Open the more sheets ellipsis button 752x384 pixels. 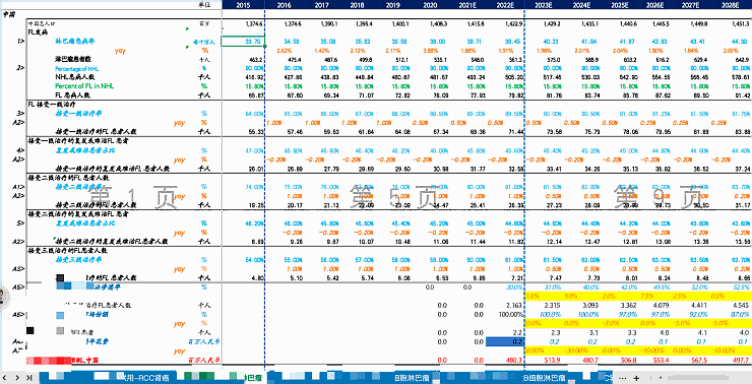[623, 378]
